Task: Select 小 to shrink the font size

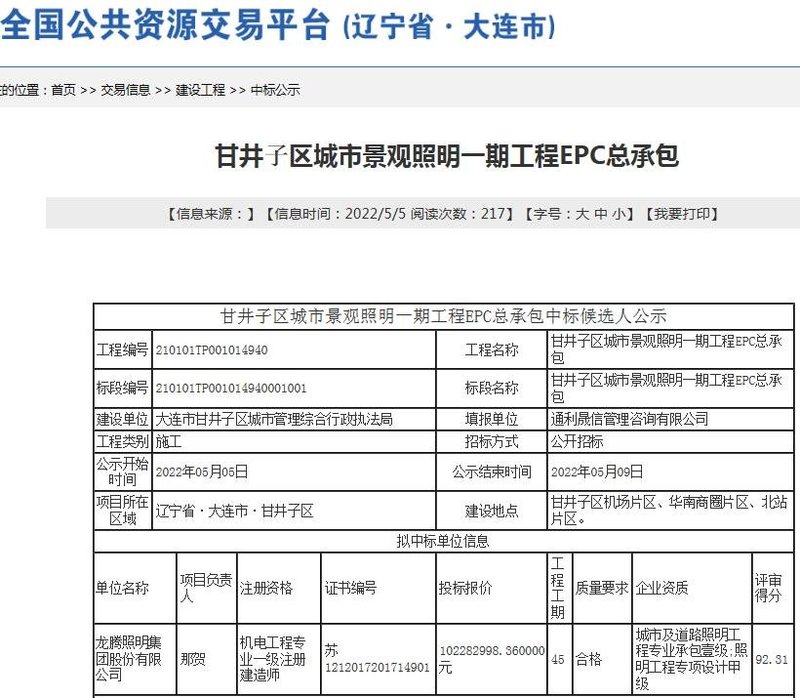Action: 619,210
